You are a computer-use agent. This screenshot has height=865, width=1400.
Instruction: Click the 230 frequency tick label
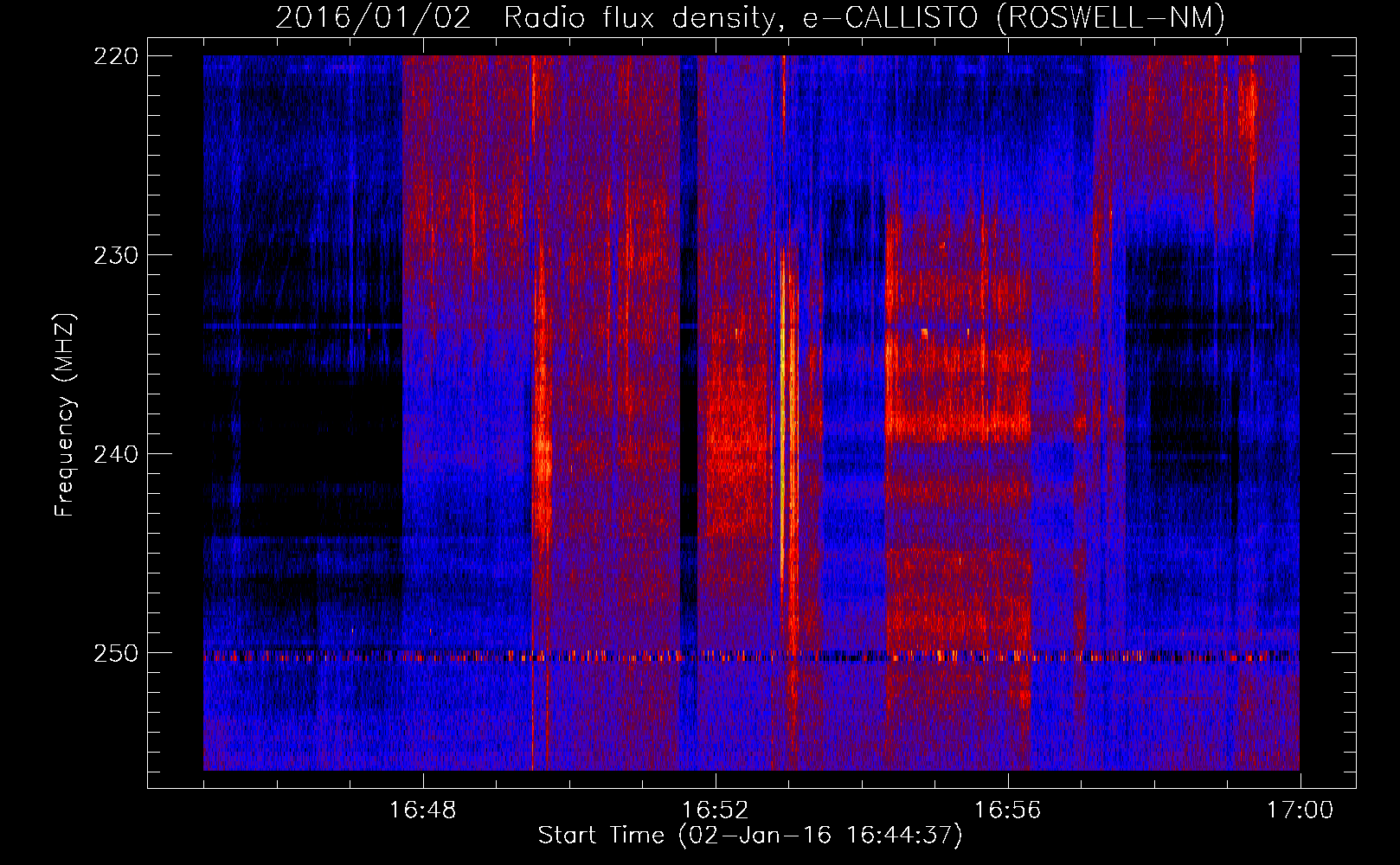pyautogui.click(x=115, y=255)
